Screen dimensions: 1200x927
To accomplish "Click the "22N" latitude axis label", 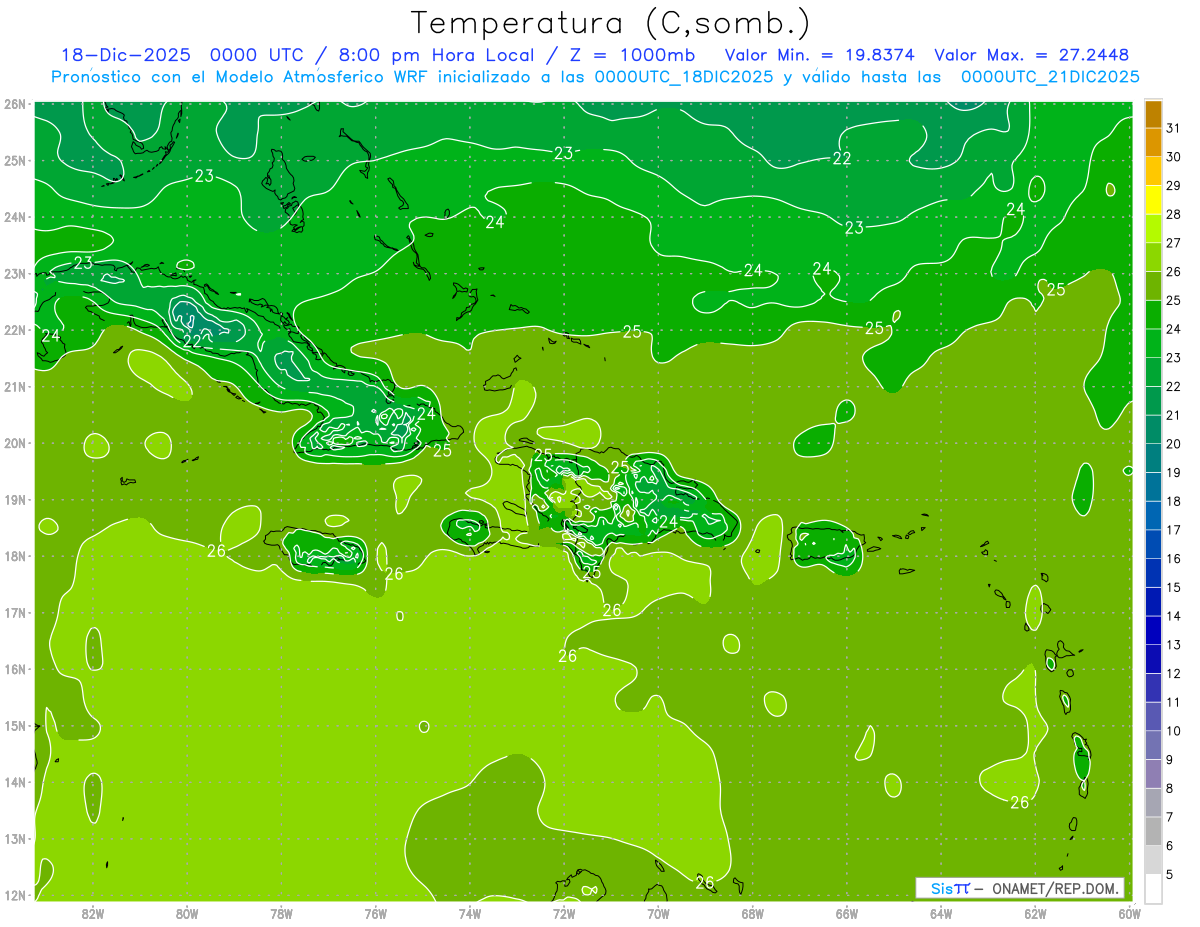I will [14, 330].
